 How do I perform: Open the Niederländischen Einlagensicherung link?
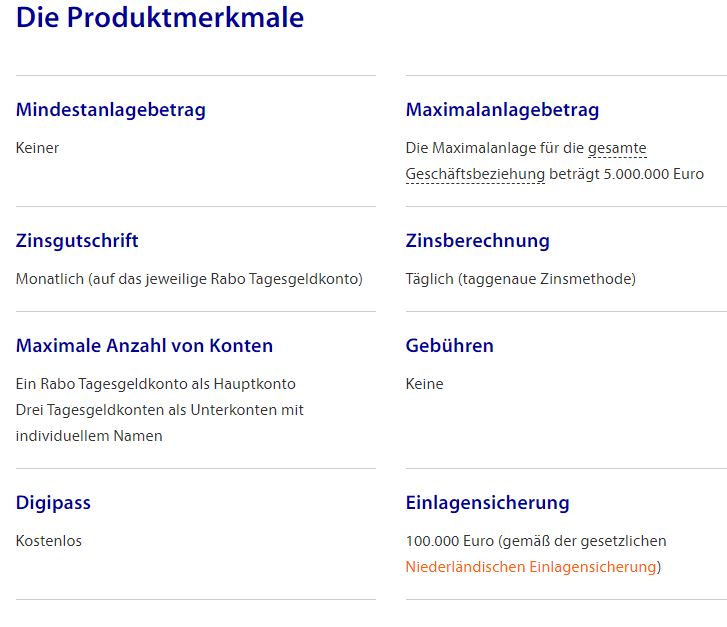click(531, 567)
